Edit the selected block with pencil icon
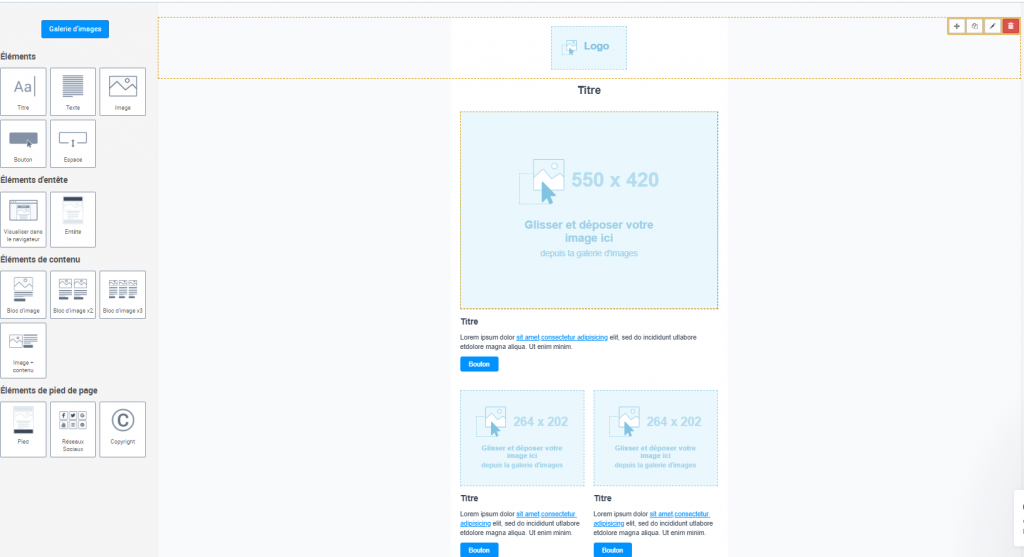Screen dimensions: 1024x557 point(993,26)
